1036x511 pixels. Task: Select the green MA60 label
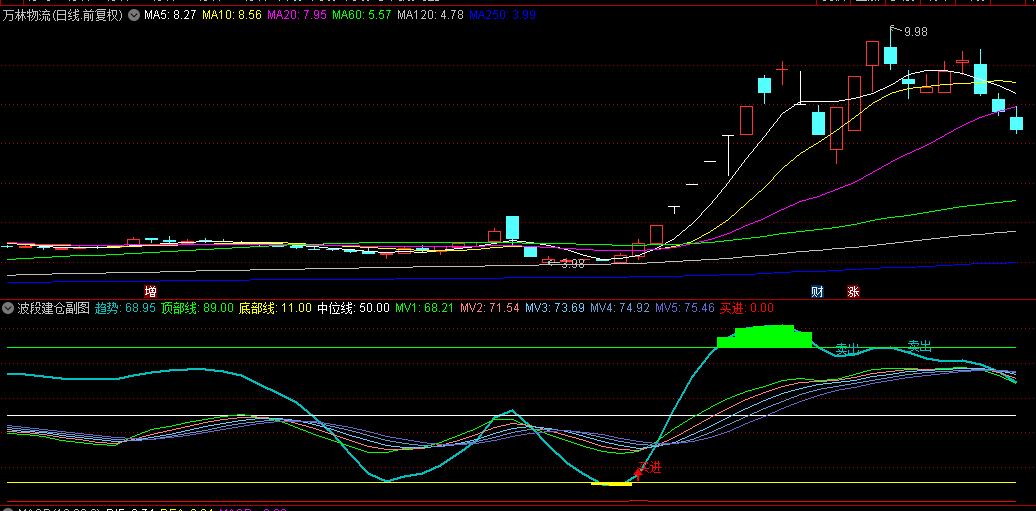click(x=361, y=16)
